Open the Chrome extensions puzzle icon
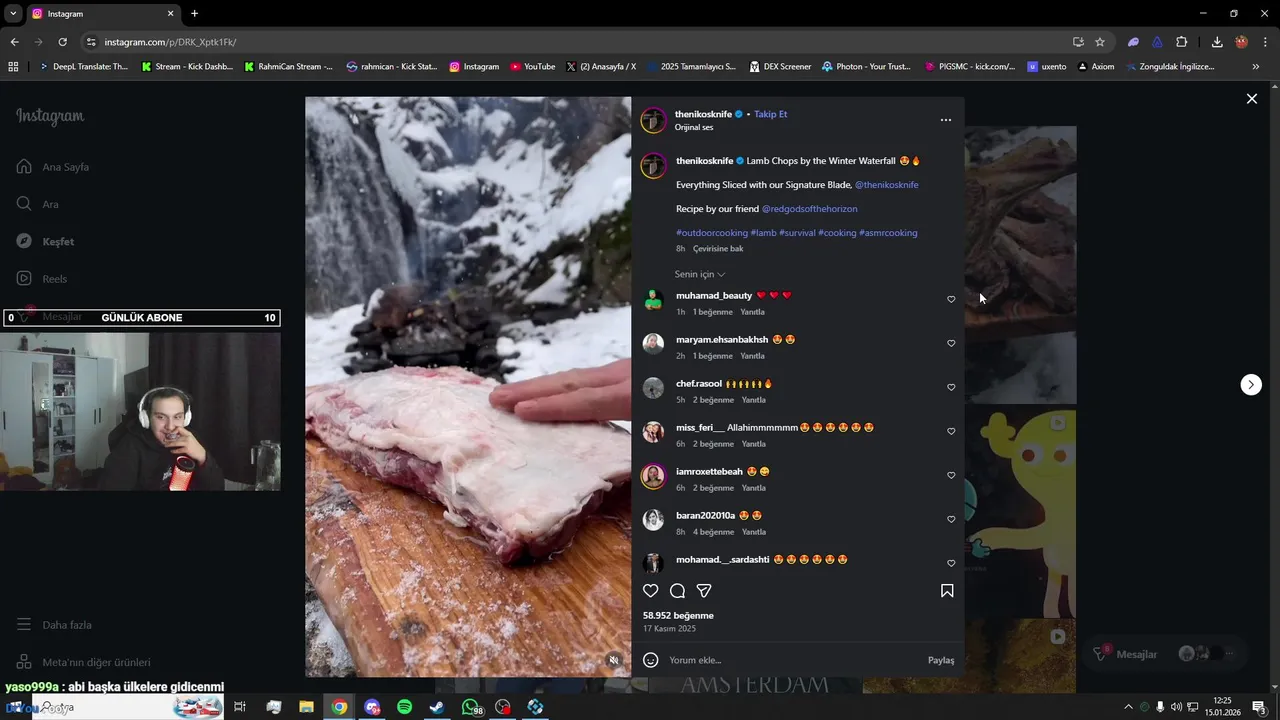The image size is (1280, 720). point(1182,42)
